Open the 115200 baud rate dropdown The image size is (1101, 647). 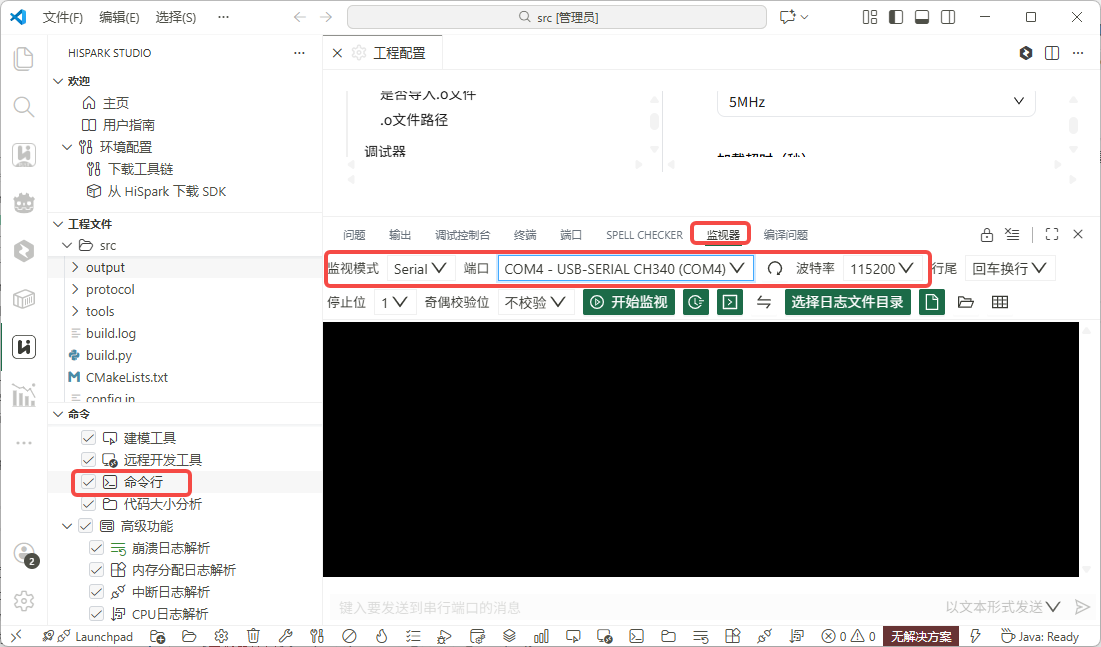click(x=882, y=268)
